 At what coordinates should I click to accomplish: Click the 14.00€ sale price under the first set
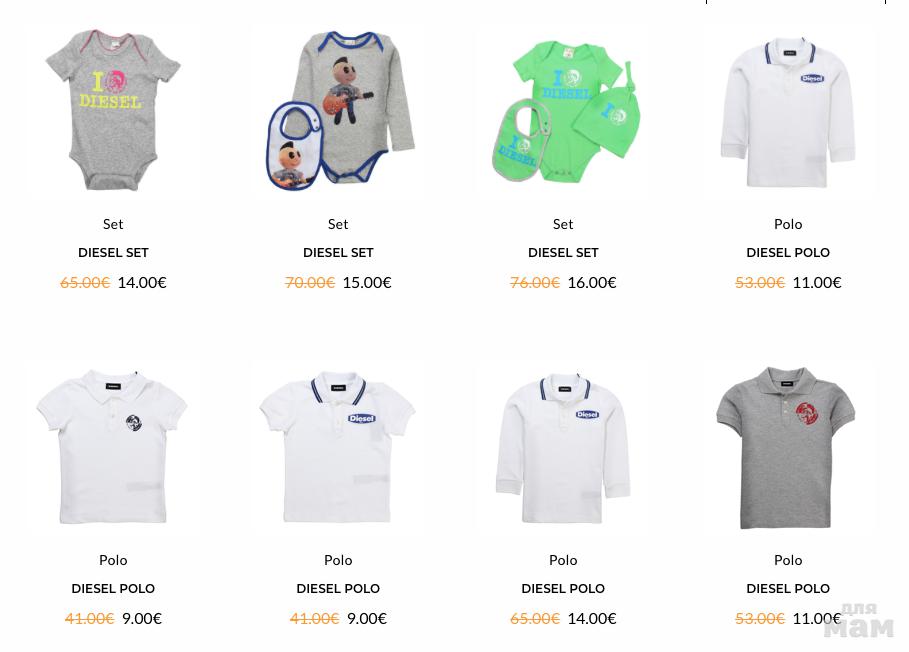[x=142, y=282]
